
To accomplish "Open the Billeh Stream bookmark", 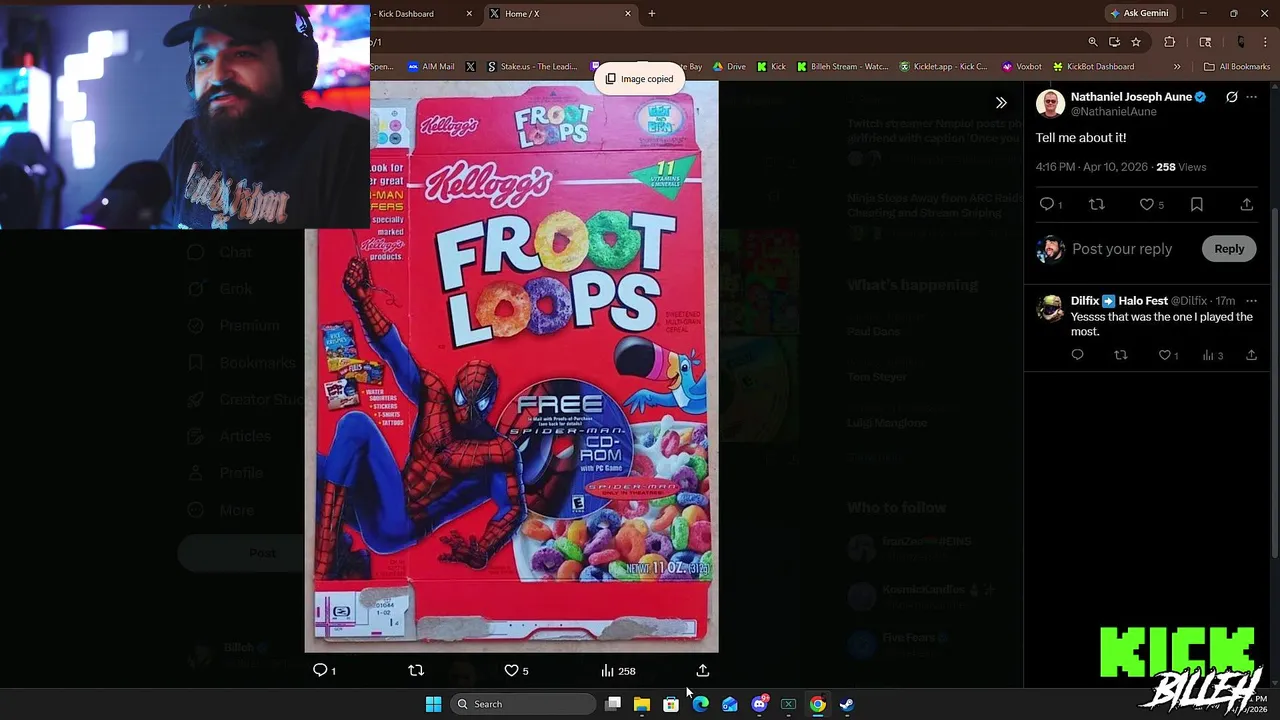I will pos(842,67).
